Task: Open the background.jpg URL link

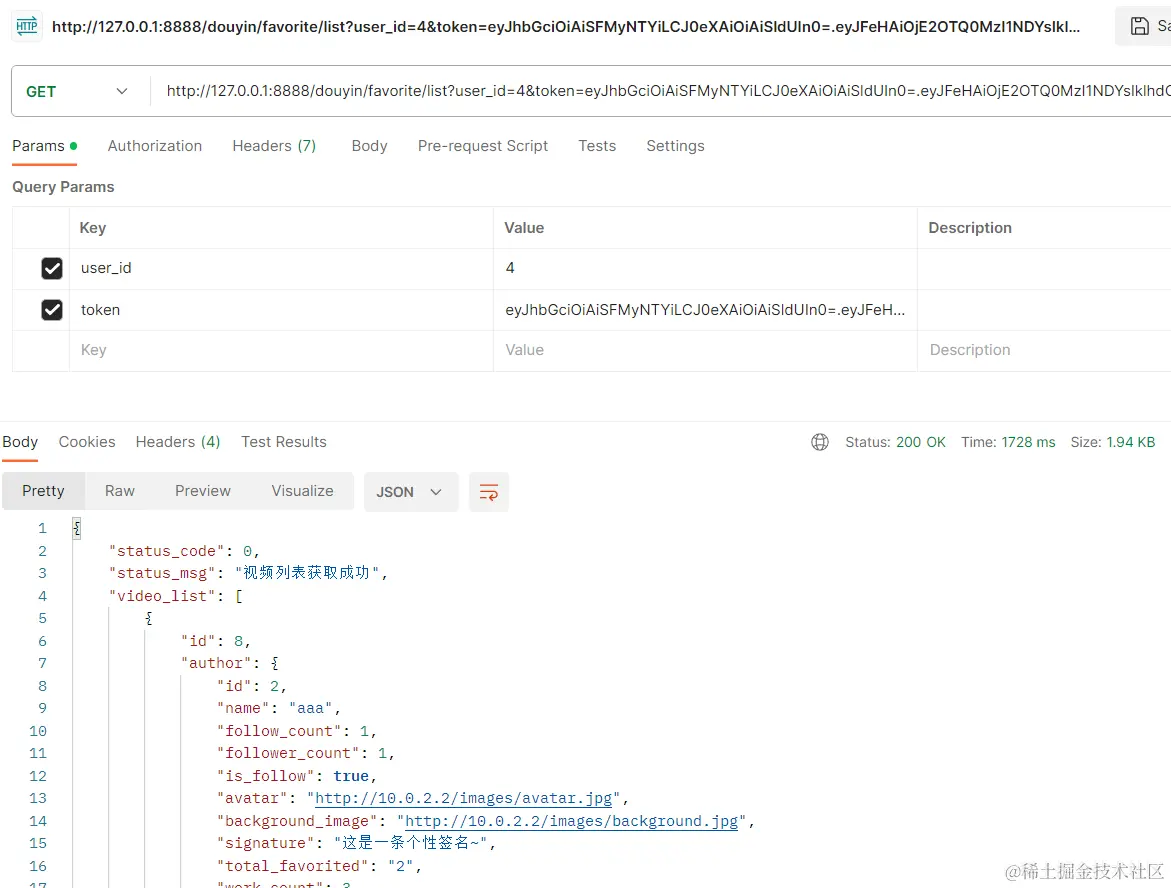Action: click(571, 822)
